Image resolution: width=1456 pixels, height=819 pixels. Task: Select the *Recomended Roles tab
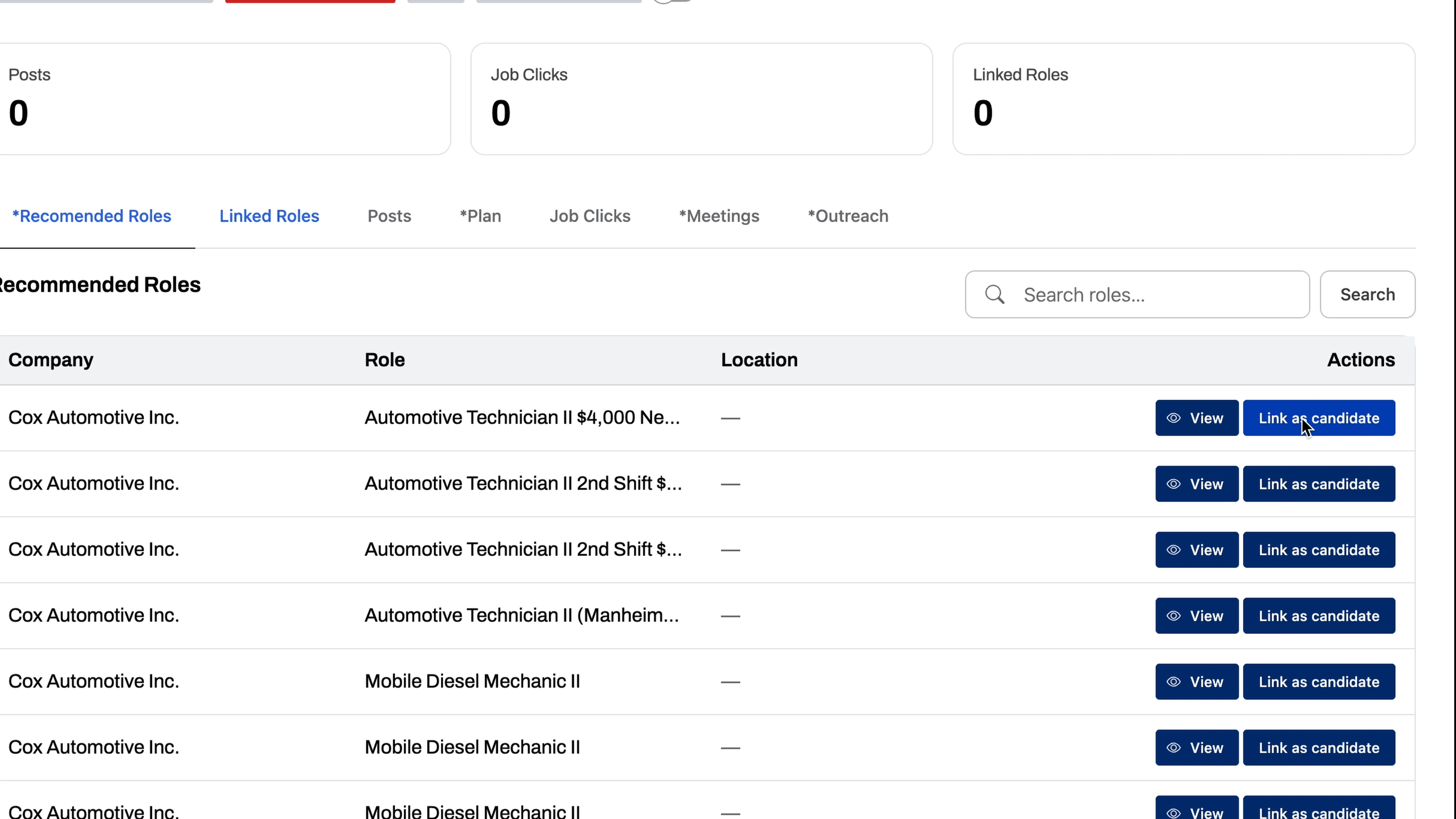coord(91,216)
